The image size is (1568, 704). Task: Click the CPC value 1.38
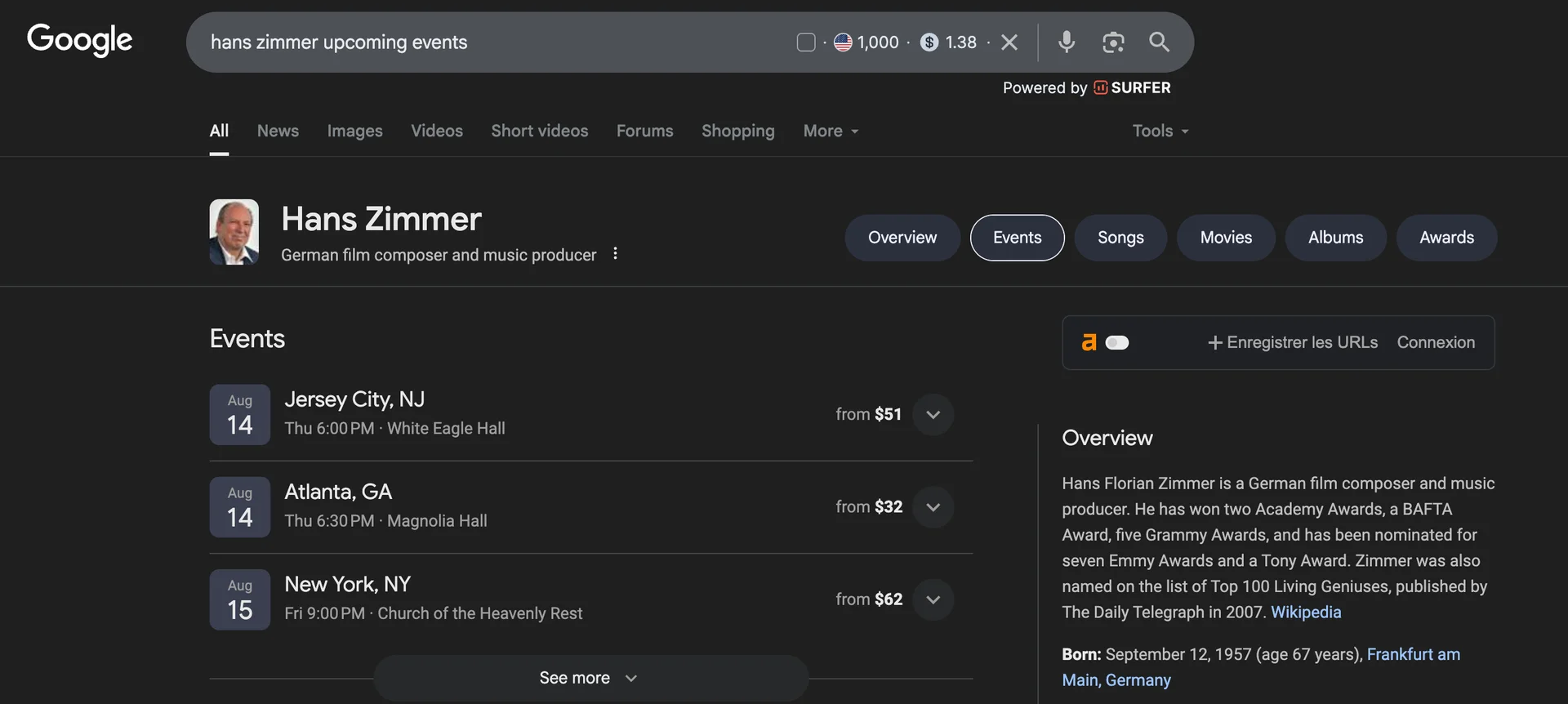click(x=961, y=42)
